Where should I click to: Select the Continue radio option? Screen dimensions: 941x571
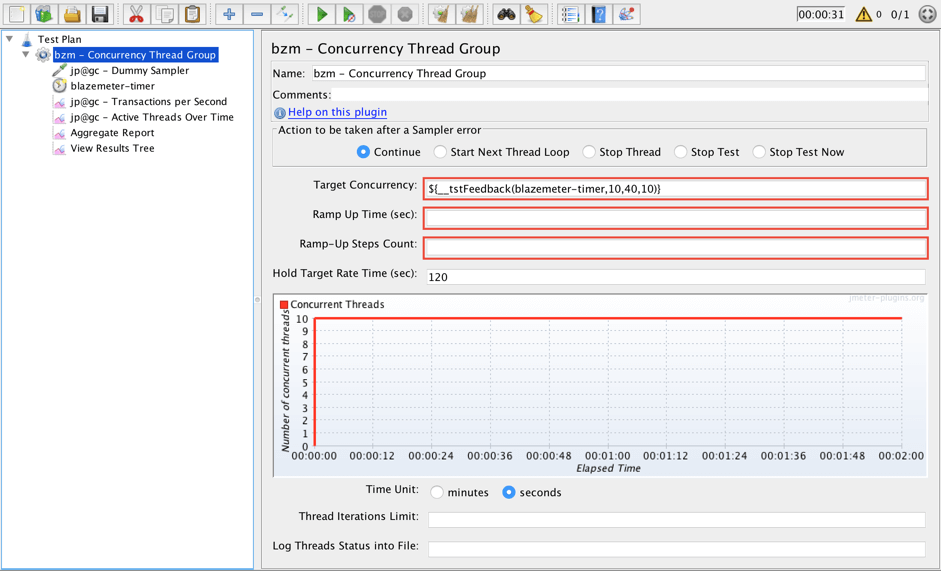pyautogui.click(x=363, y=152)
